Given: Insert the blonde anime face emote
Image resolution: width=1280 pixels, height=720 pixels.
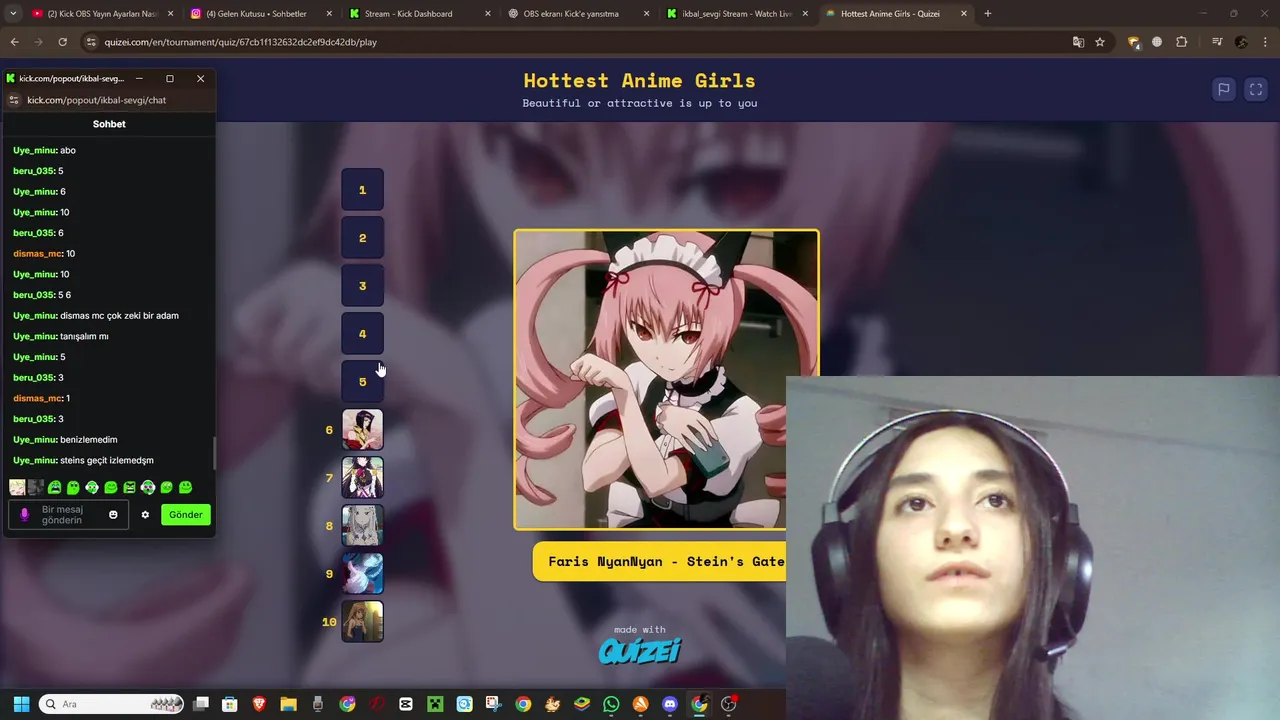Looking at the screenshot, I should tap(17, 488).
